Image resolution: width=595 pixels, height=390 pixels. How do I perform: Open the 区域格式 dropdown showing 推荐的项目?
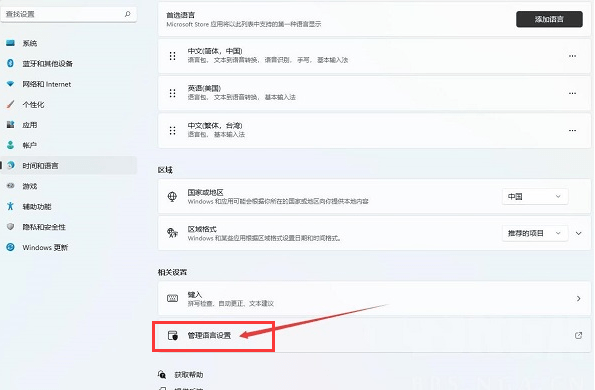coord(535,233)
